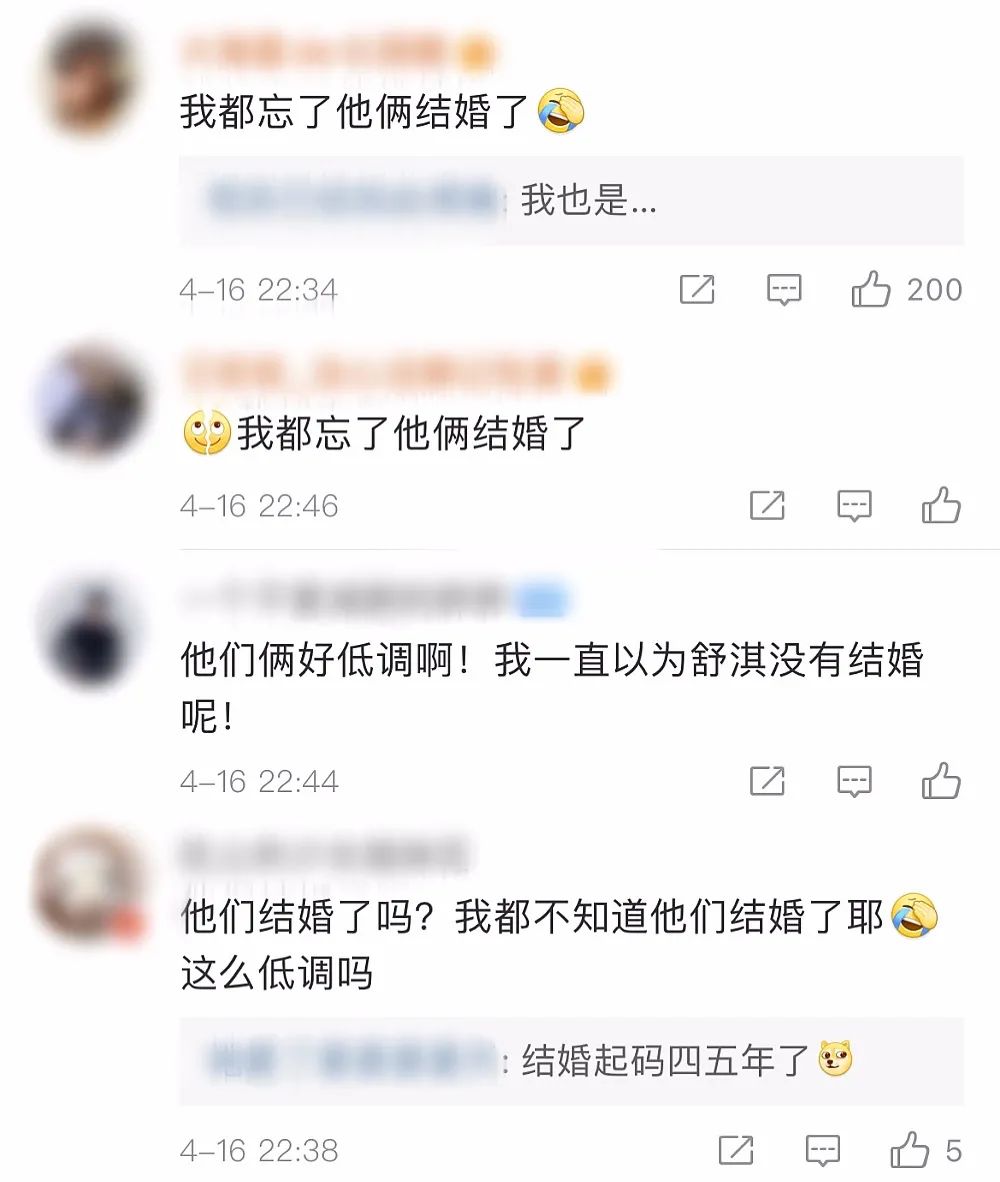Share the 22:46 comment with forward icon
This screenshot has height=1182, width=1000.
tap(767, 505)
